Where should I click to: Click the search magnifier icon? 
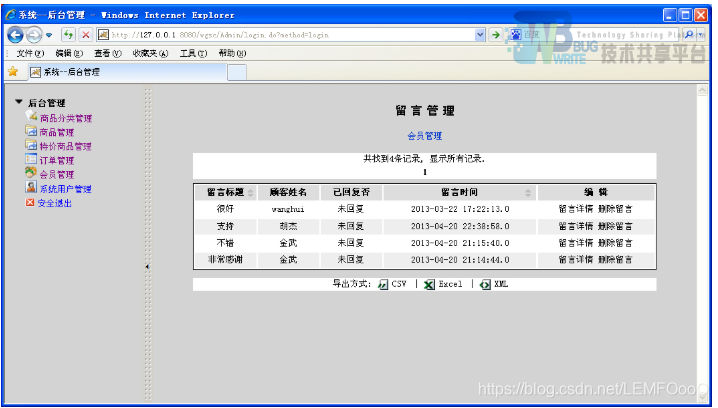[x=689, y=34]
